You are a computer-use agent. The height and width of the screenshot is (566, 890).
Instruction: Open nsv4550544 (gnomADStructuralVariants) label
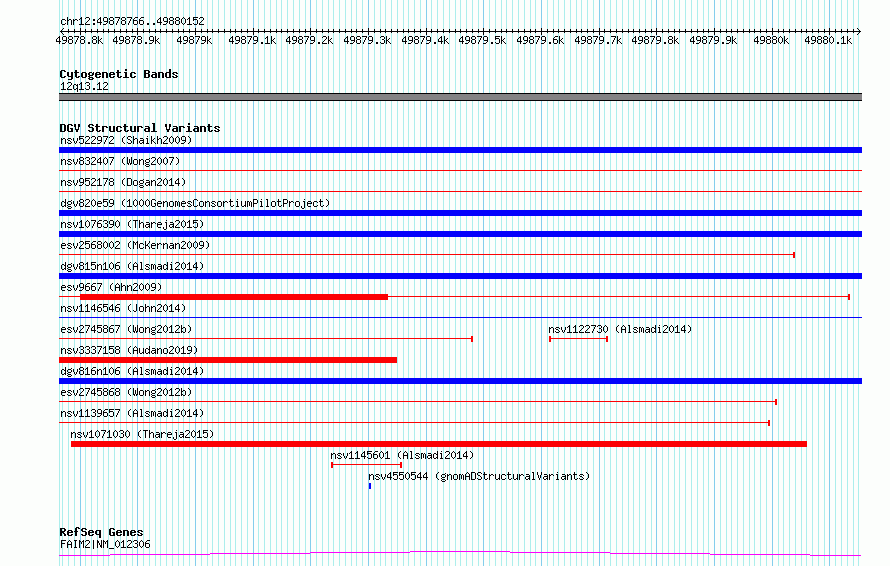[479, 476]
